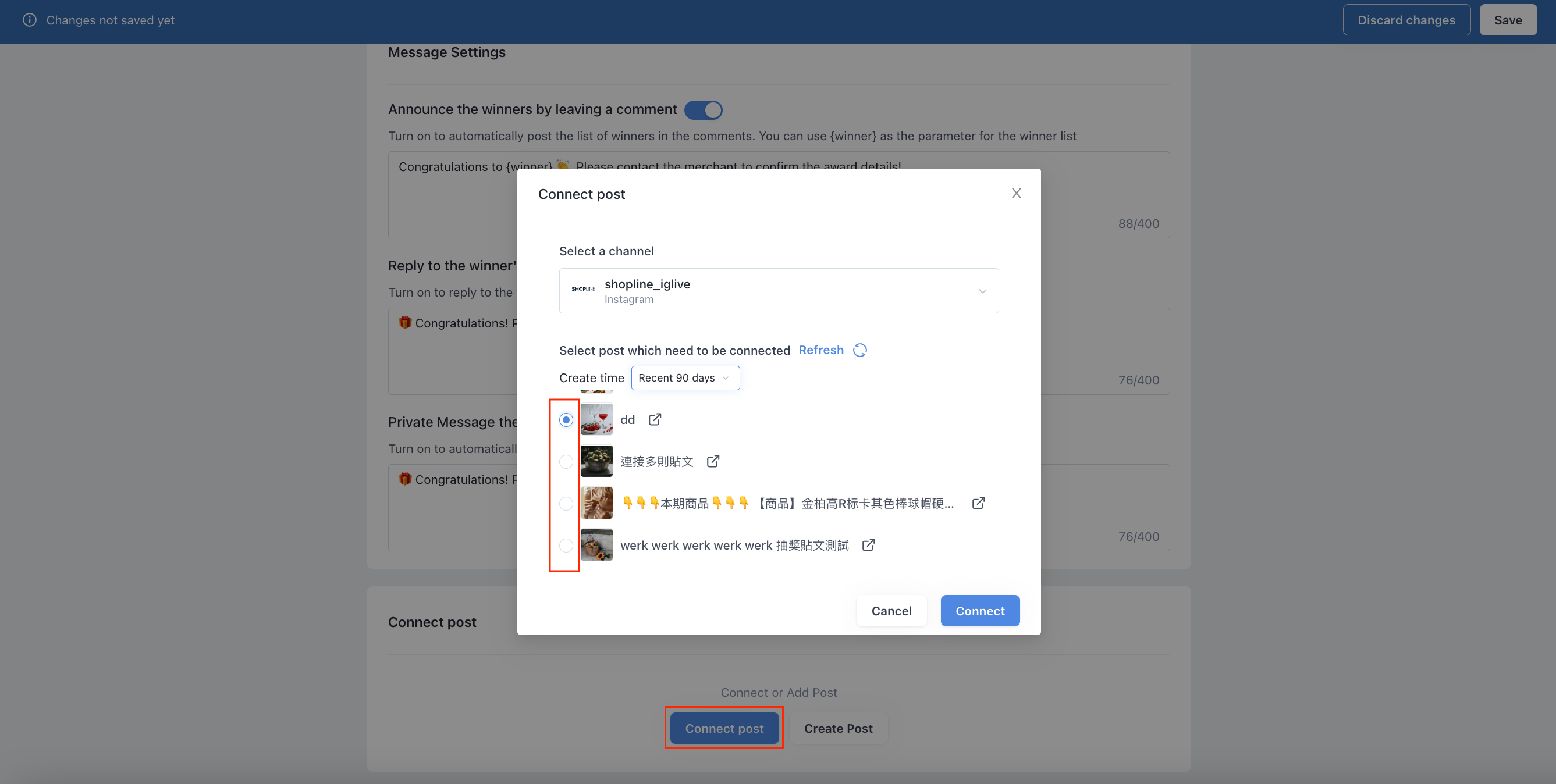Click the private message text field
The width and height of the screenshot is (1556, 784).
[779, 508]
